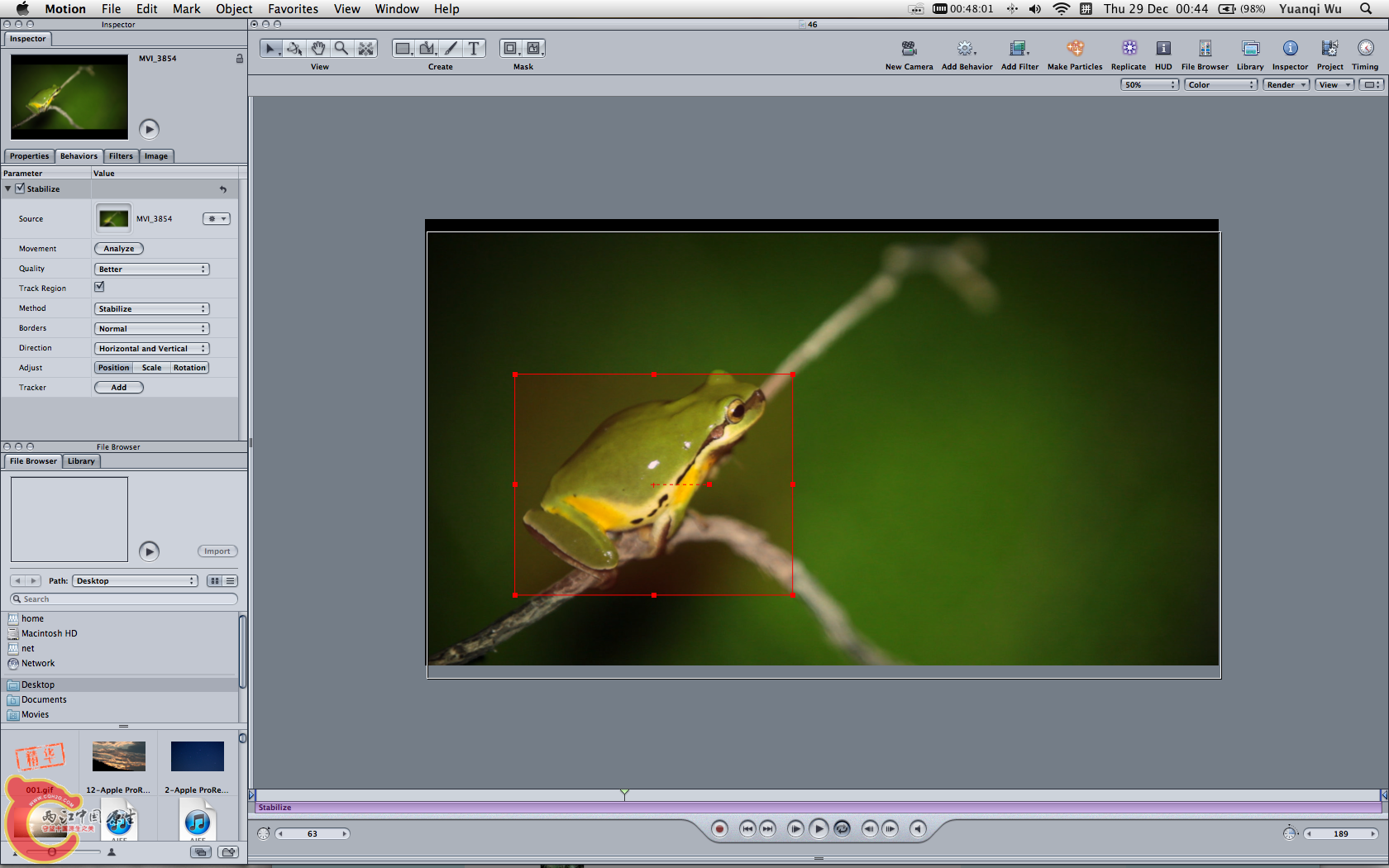The height and width of the screenshot is (868, 1389).
Task: Select the Bezier pen tool
Action: (x=427, y=49)
